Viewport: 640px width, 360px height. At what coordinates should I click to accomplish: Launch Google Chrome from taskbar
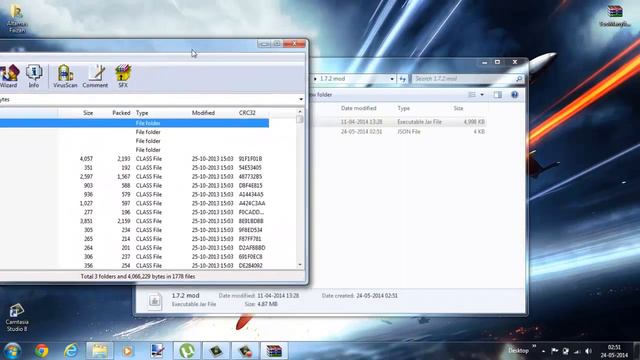42,351
